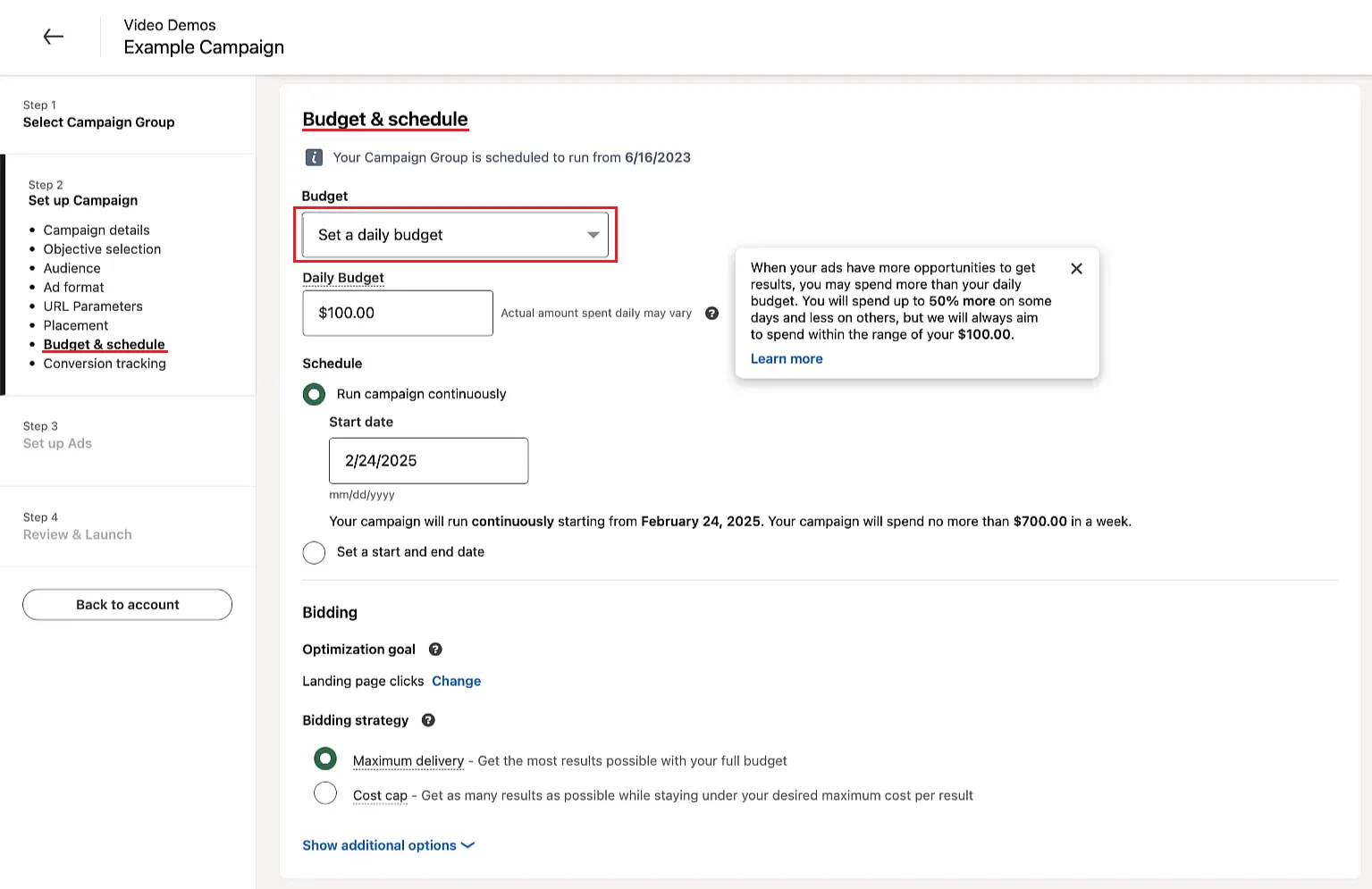Expand Show additional options
The image size is (1372, 889).
388,845
